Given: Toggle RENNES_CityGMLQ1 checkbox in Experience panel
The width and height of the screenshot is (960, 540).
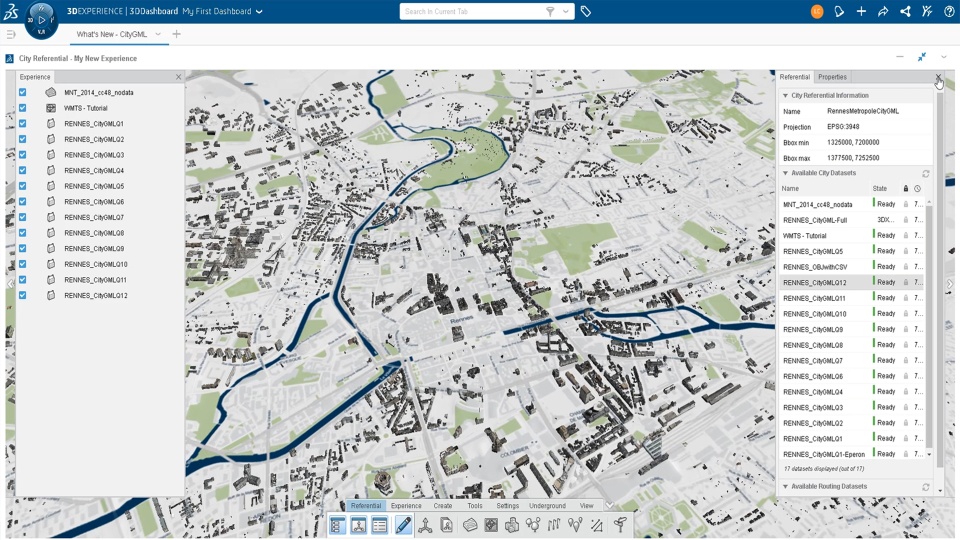Looking at the screenshot, I should (x=23, y=123).
